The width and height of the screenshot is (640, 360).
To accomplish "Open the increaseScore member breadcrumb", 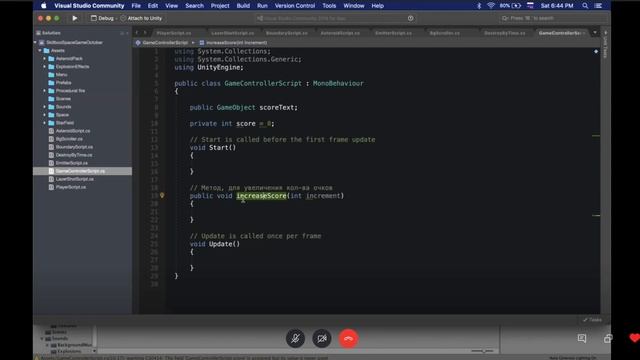I will 233,42.
